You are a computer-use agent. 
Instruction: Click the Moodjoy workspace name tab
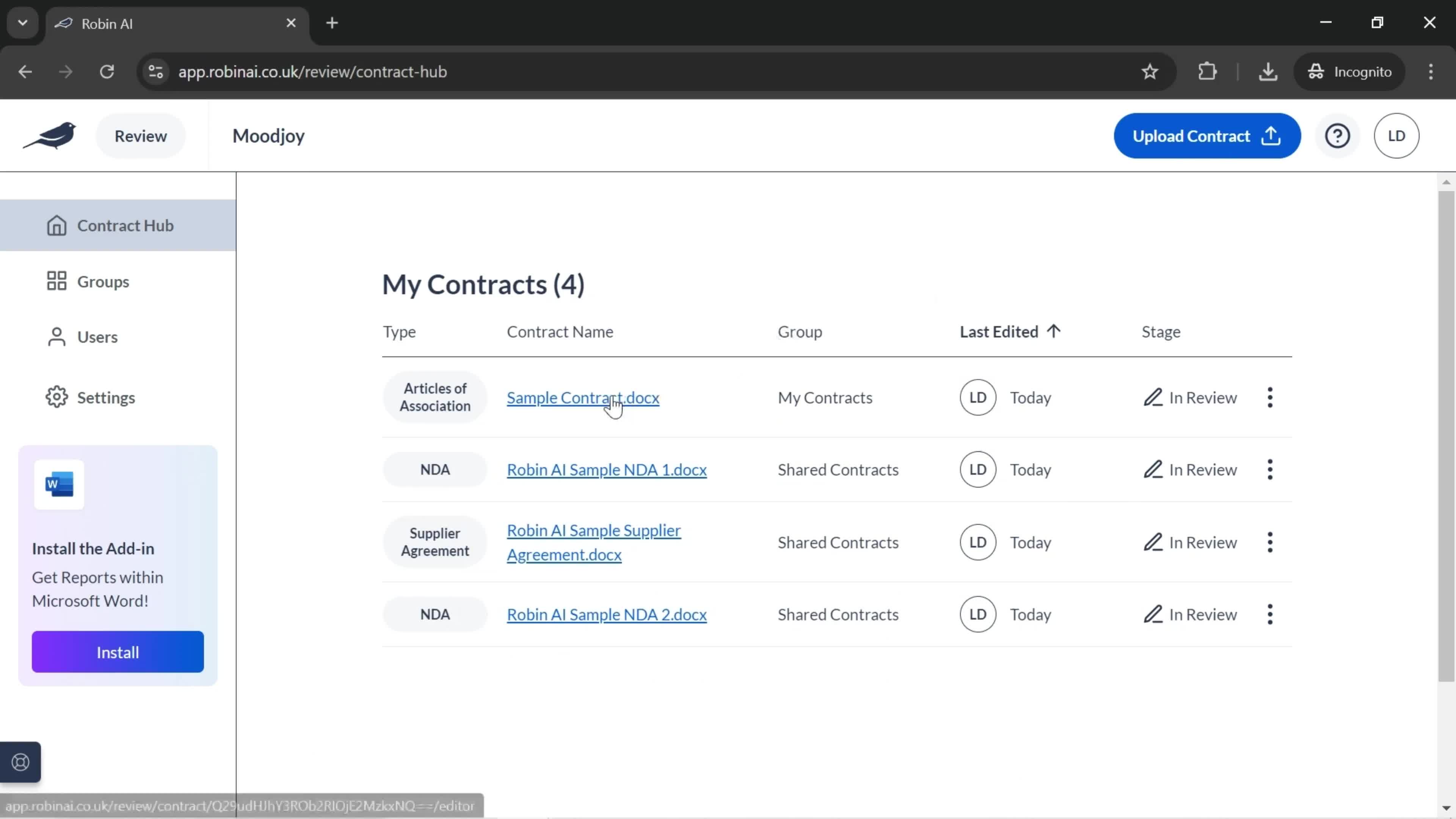click(268, 135)
